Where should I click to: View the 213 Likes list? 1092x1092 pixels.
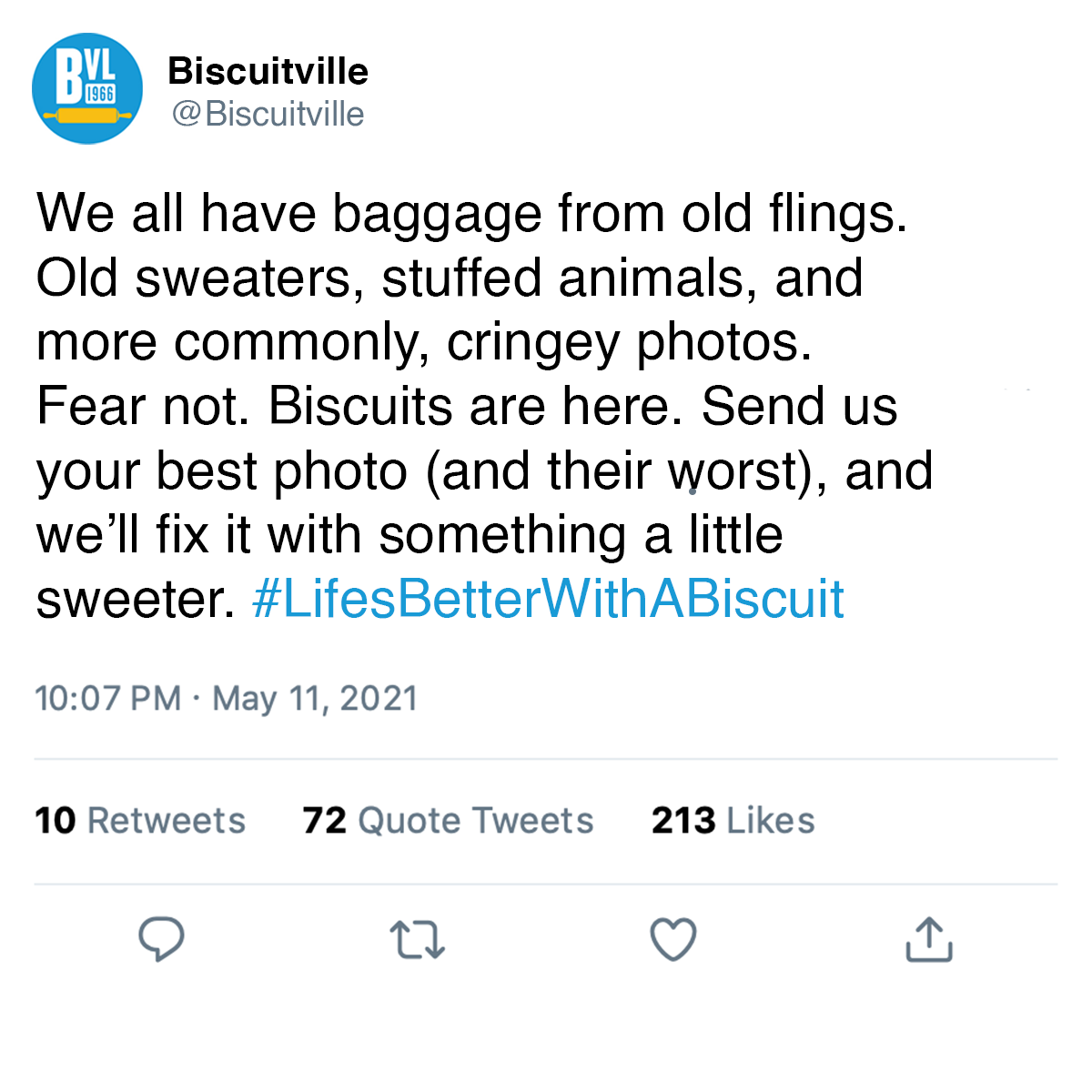733,820
